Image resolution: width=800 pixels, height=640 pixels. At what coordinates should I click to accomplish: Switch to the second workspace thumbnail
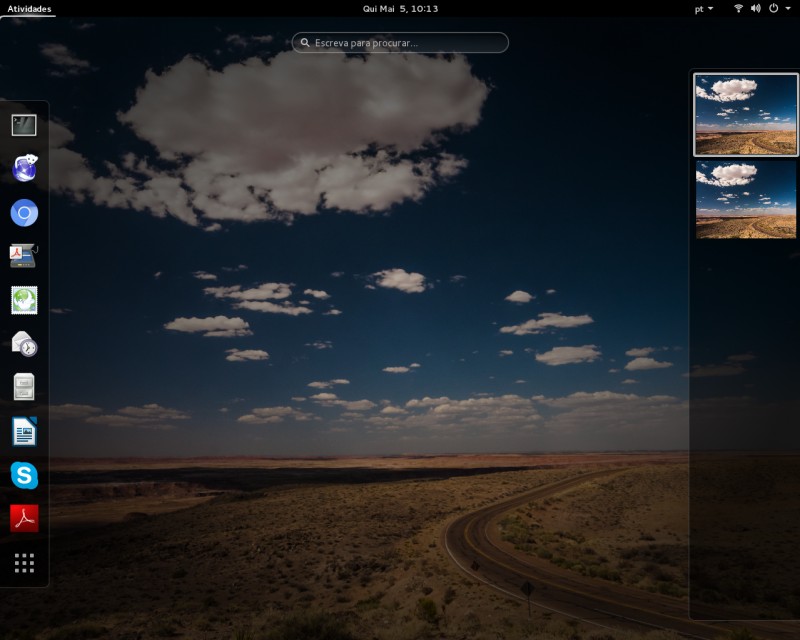click(x=746, y=200)
